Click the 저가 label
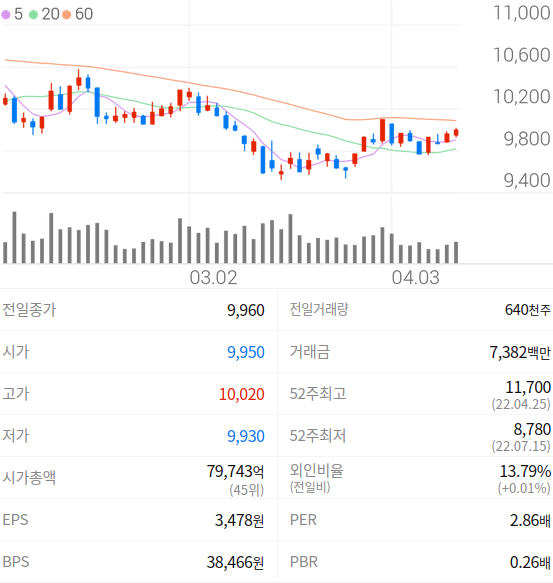Screen dimensions: 553x583 click(x=16, y=436)
